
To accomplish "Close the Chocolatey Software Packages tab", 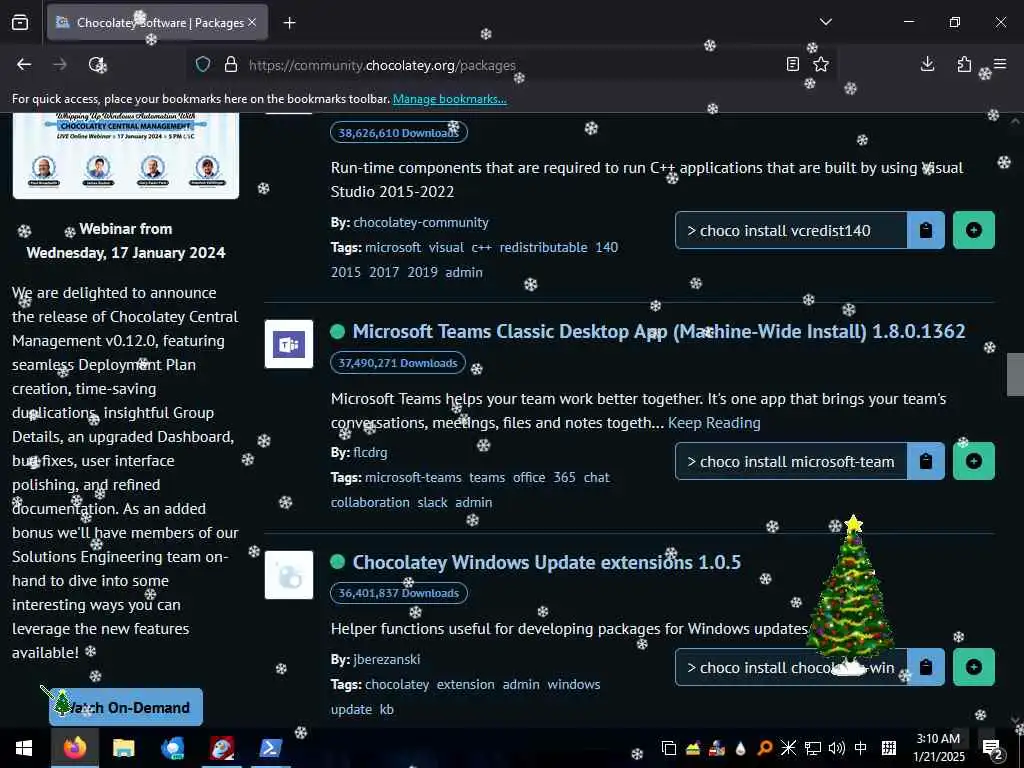I will pos(252,22).
